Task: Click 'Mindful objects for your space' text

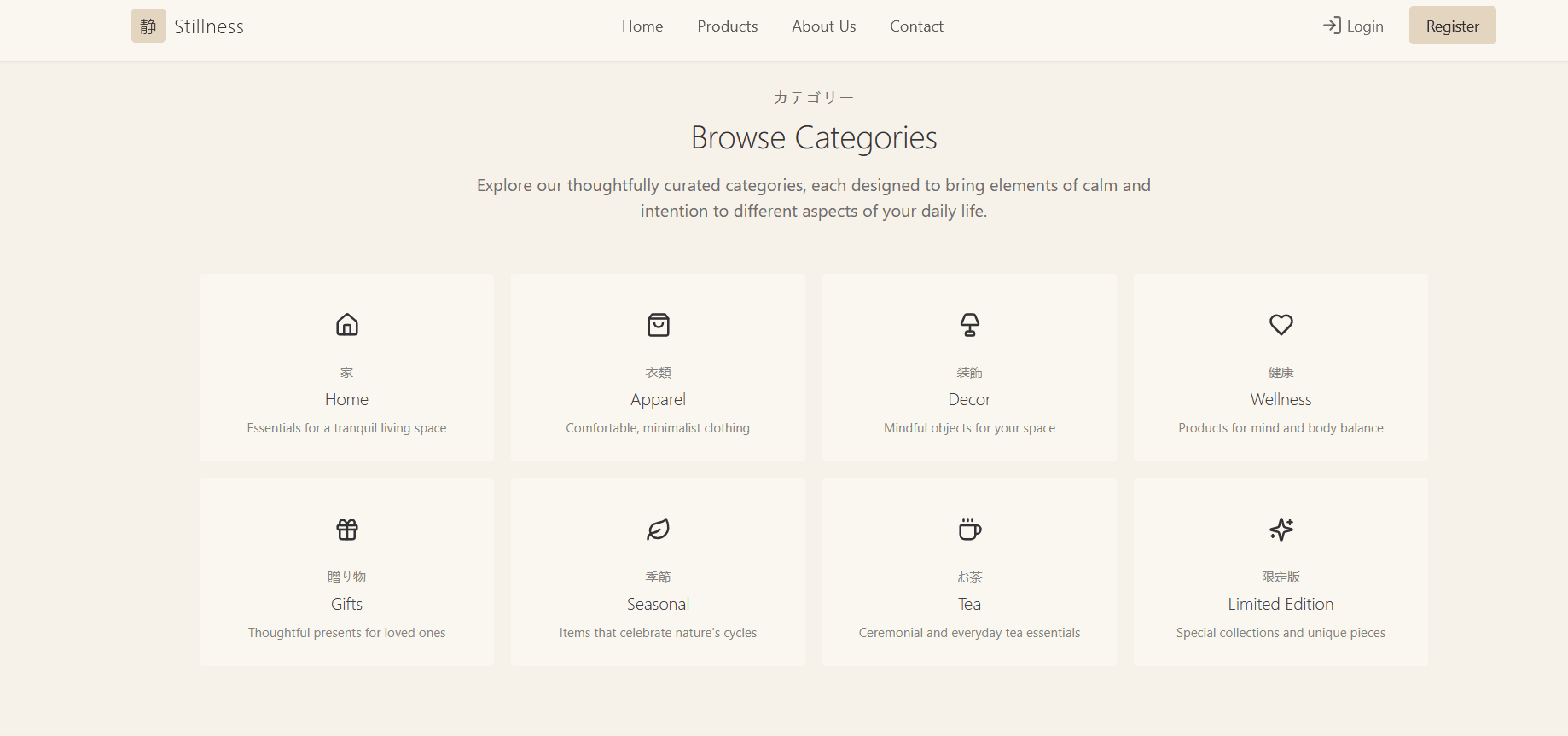Action: [x=970, y=428]
